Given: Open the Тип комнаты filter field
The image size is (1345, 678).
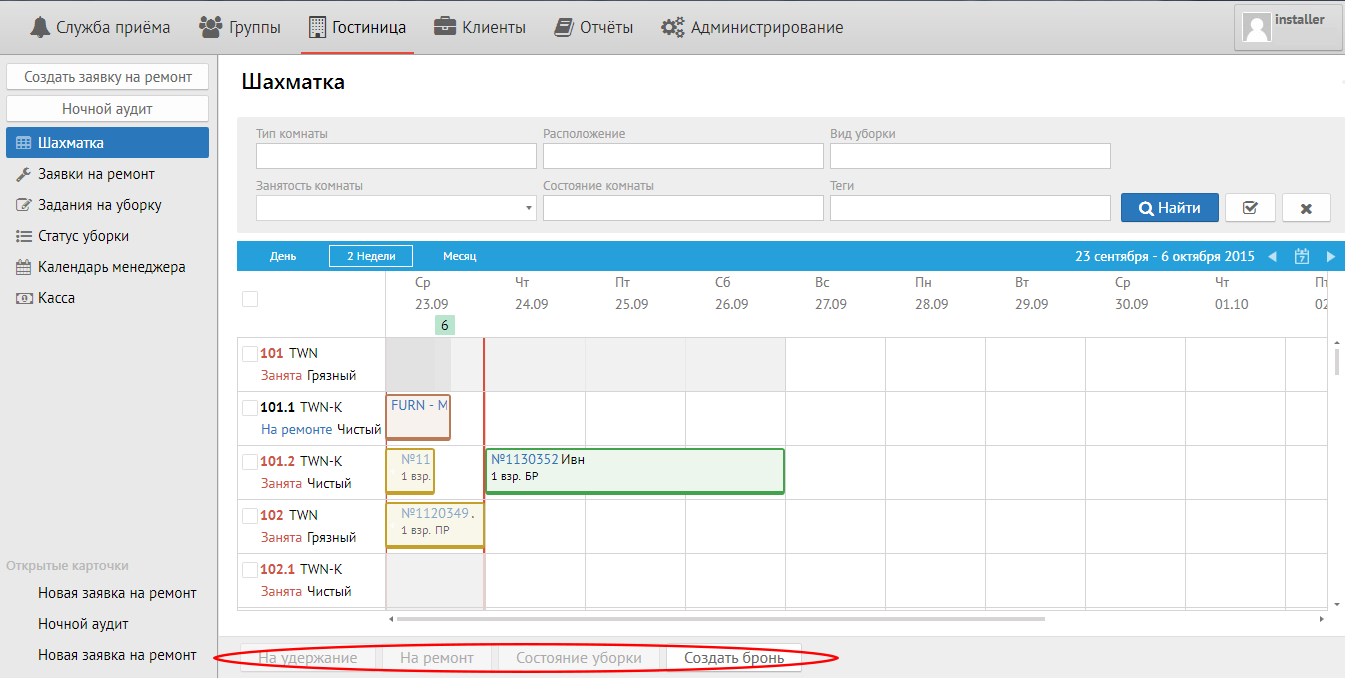Looking at the screenshot, I should tap(396, 156).
